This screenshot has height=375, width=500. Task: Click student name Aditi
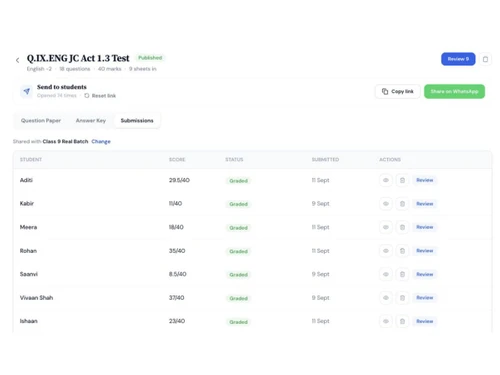click(x=26, y=180)
